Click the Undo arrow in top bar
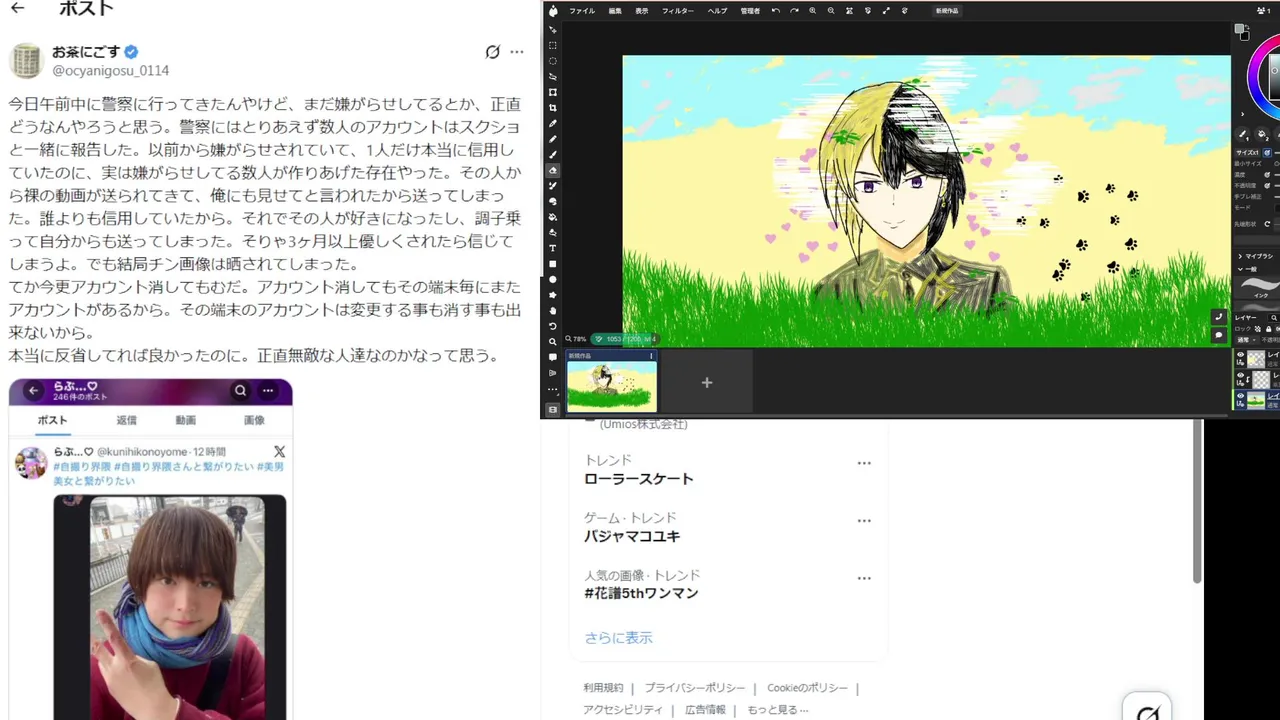 776,11
